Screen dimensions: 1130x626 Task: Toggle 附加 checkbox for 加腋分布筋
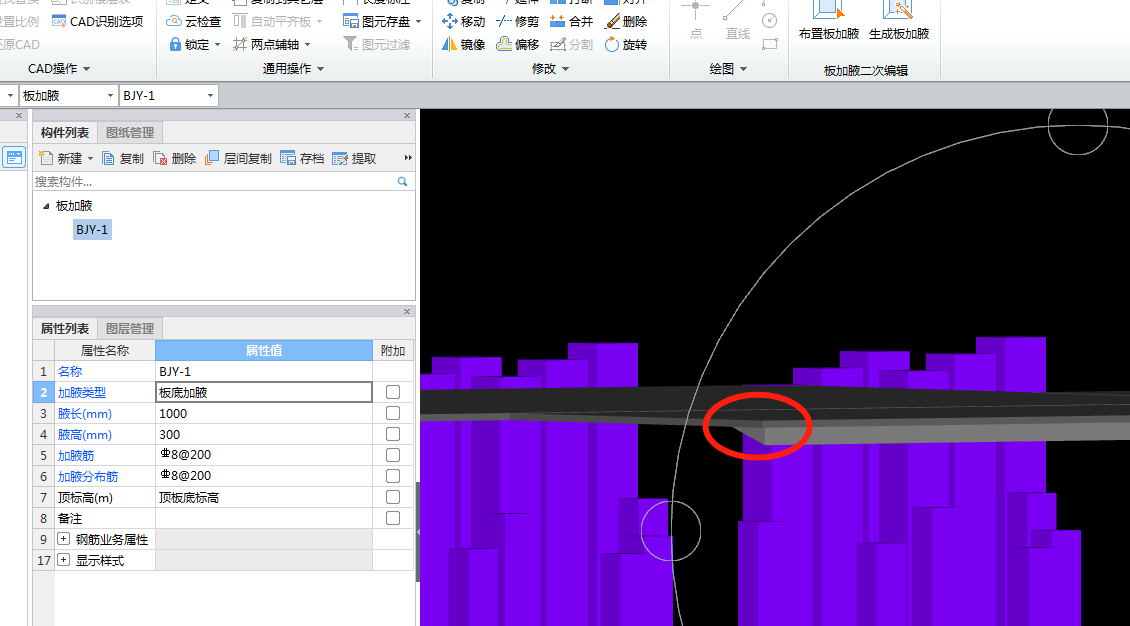coord(393,475)
